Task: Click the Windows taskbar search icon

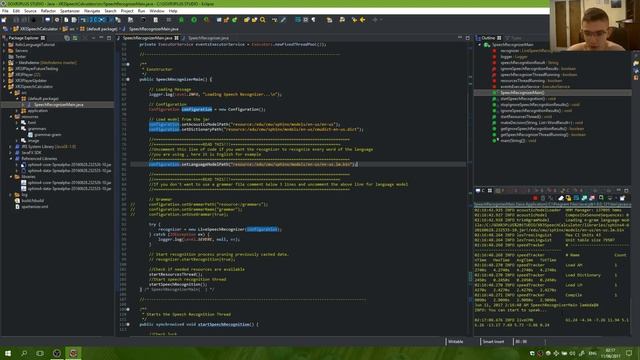Action: click(24, 353)
